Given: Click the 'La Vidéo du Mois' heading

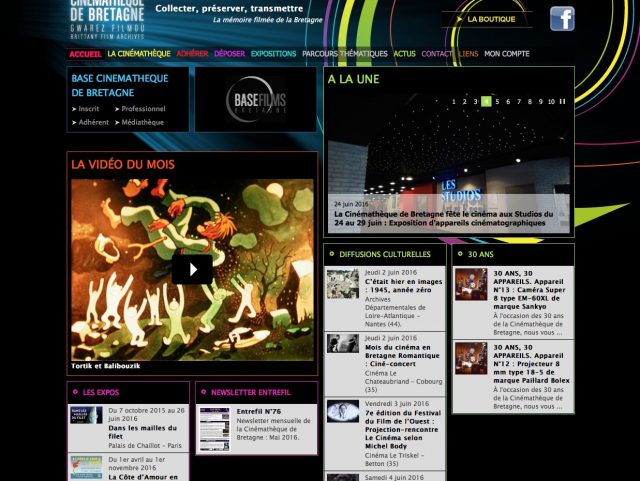Looking at the screenshot, I should pos(123,164).
